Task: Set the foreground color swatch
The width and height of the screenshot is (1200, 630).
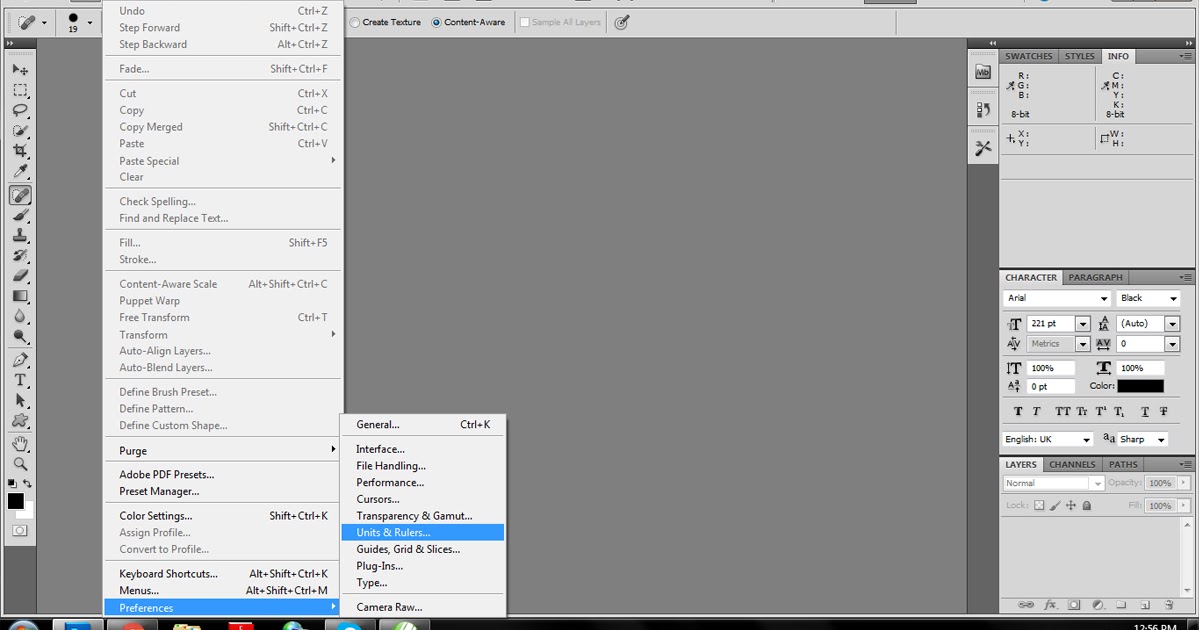Action: pos(14,501)
